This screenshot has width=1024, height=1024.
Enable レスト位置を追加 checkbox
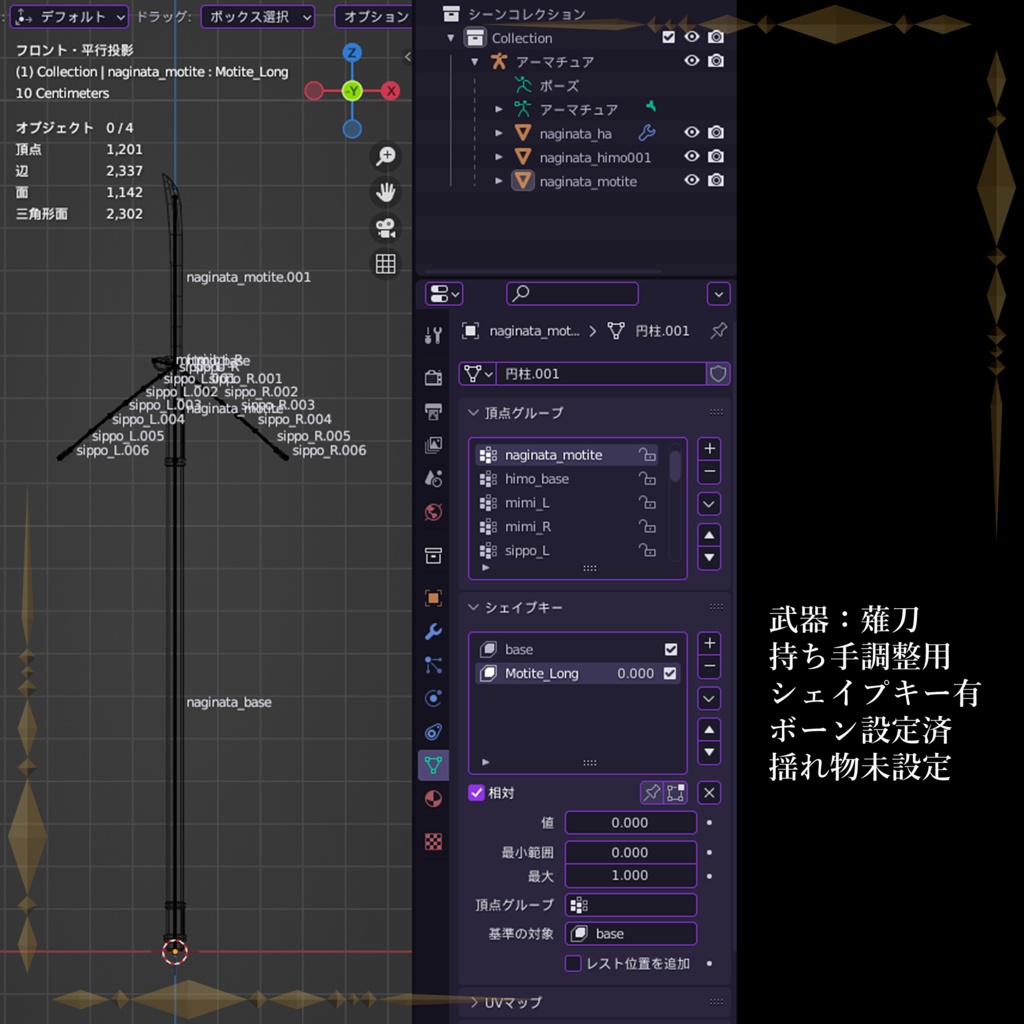[573, 964]
